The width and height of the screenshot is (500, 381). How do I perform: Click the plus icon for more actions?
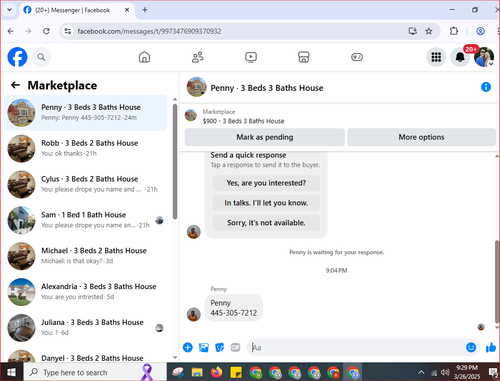[188, 347]
